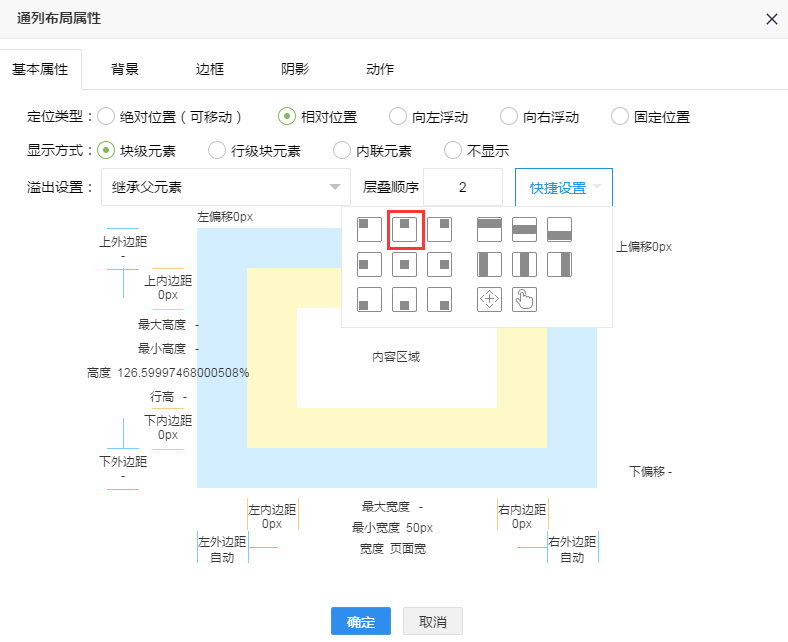Image resolution: width=788 pixels, height=642 pixels.
Task: Apply the full-height left stretch preset
Action: 490,264
